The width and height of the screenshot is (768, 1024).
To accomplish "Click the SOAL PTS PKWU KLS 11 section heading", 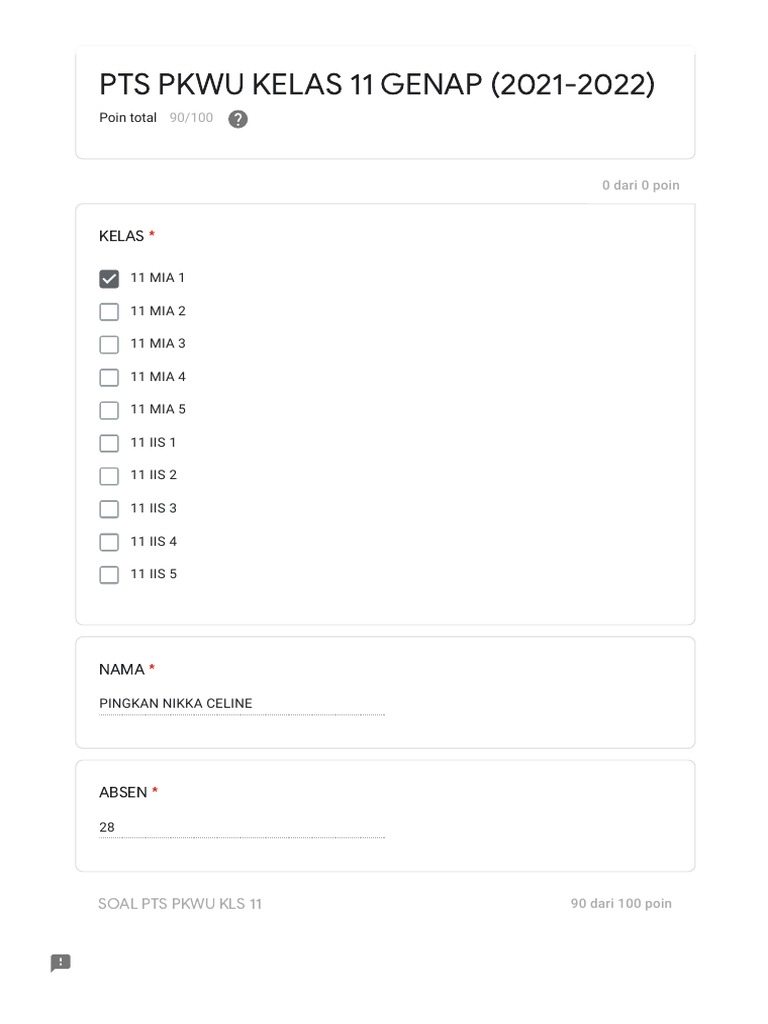I will click(x=180, y=904).
